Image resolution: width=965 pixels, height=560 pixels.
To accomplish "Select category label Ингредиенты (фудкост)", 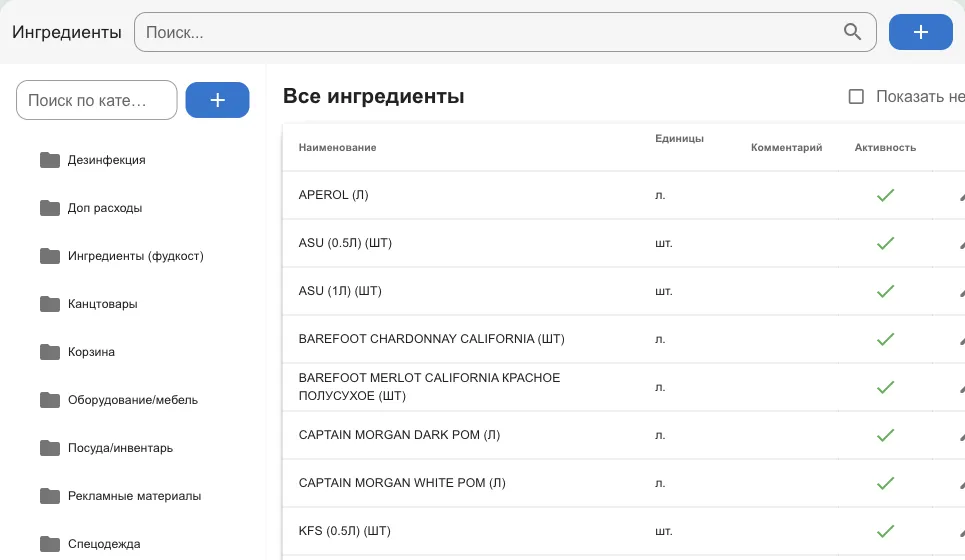I will click(x=135, y=256).
